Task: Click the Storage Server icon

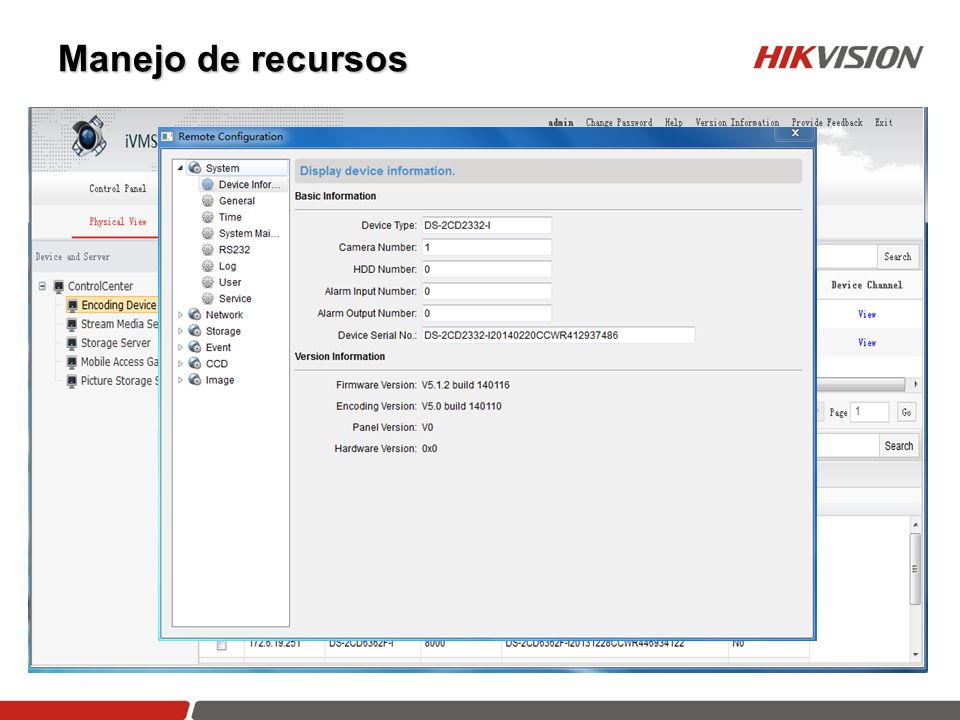Action: [72, 343]
